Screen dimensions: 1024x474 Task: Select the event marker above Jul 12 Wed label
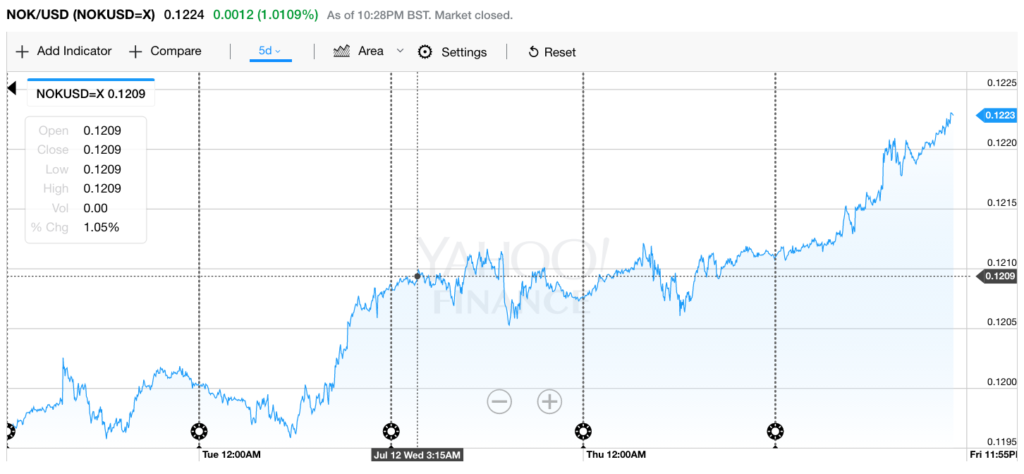(390, 431)
